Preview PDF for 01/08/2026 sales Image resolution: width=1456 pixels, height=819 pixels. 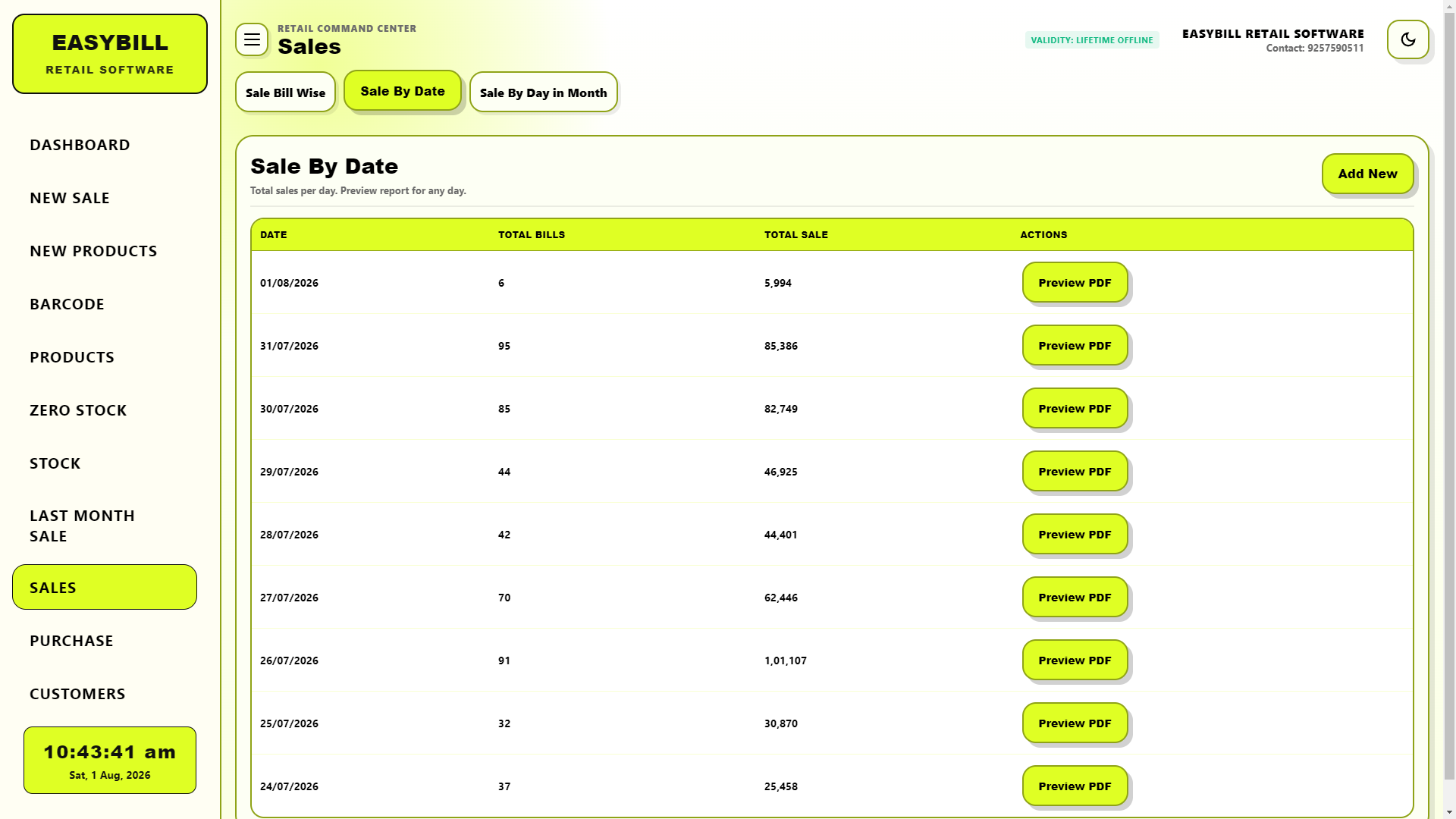coord(1075,283)
